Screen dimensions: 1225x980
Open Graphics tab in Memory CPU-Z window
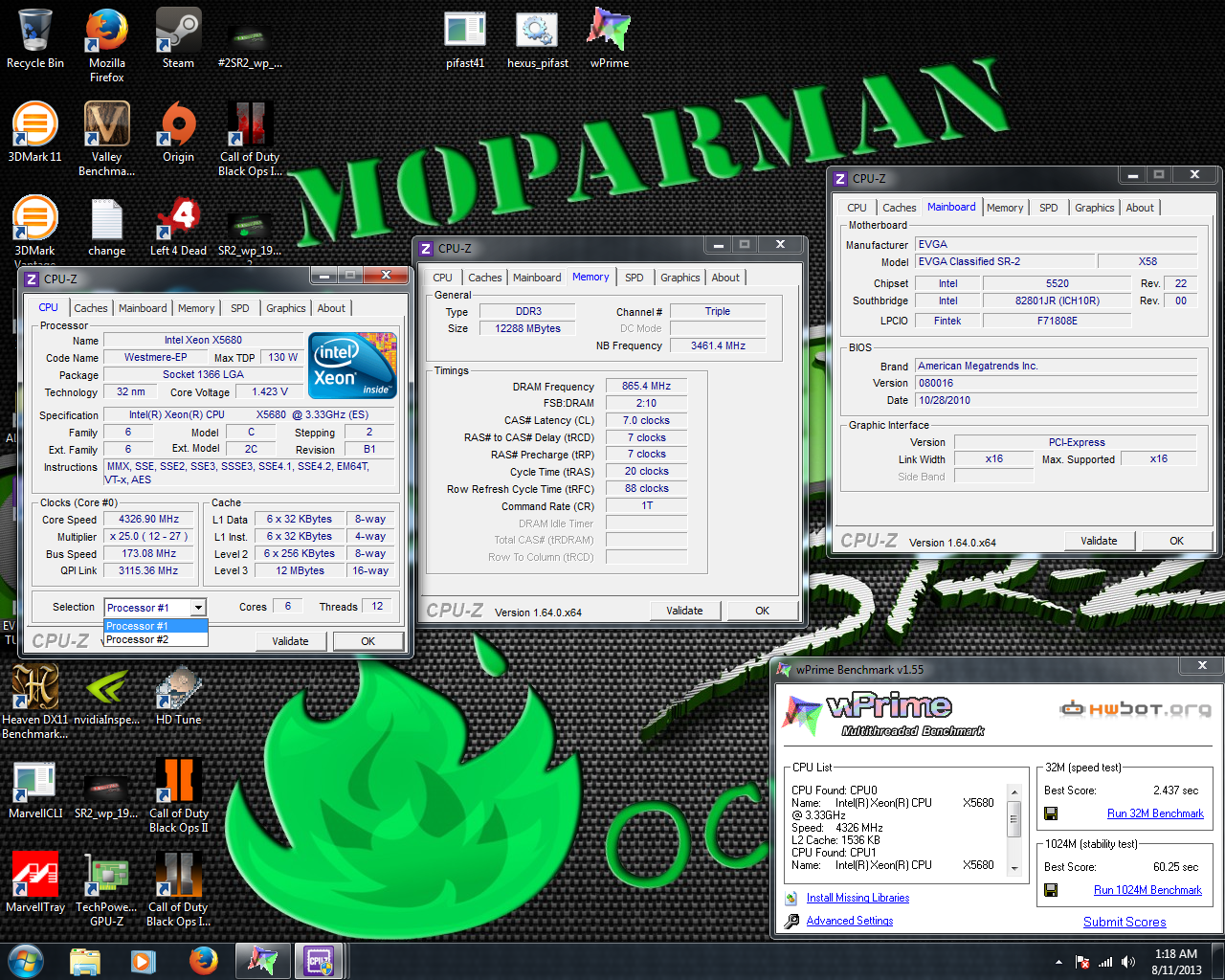[x=680, y=278]
